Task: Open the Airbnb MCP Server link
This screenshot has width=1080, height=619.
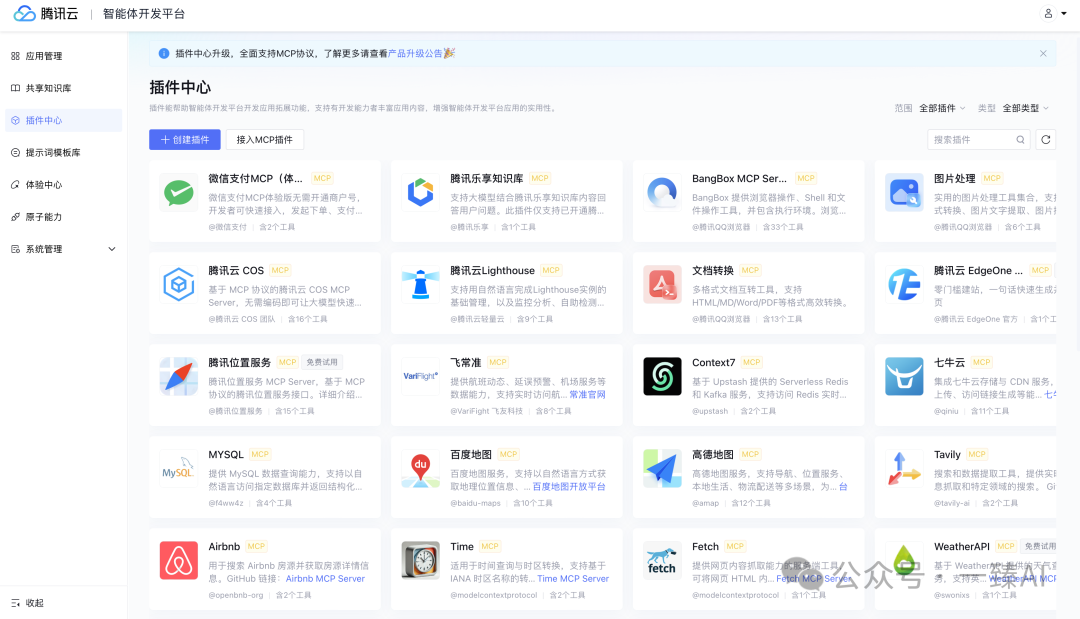Action: tap(325, 579)
